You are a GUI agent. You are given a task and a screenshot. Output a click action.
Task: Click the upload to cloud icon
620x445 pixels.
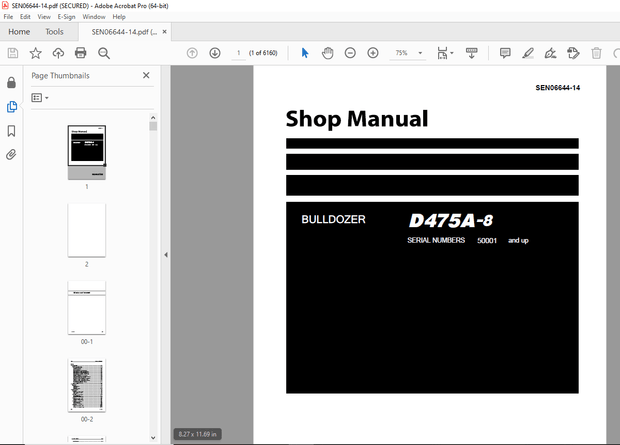58,53
